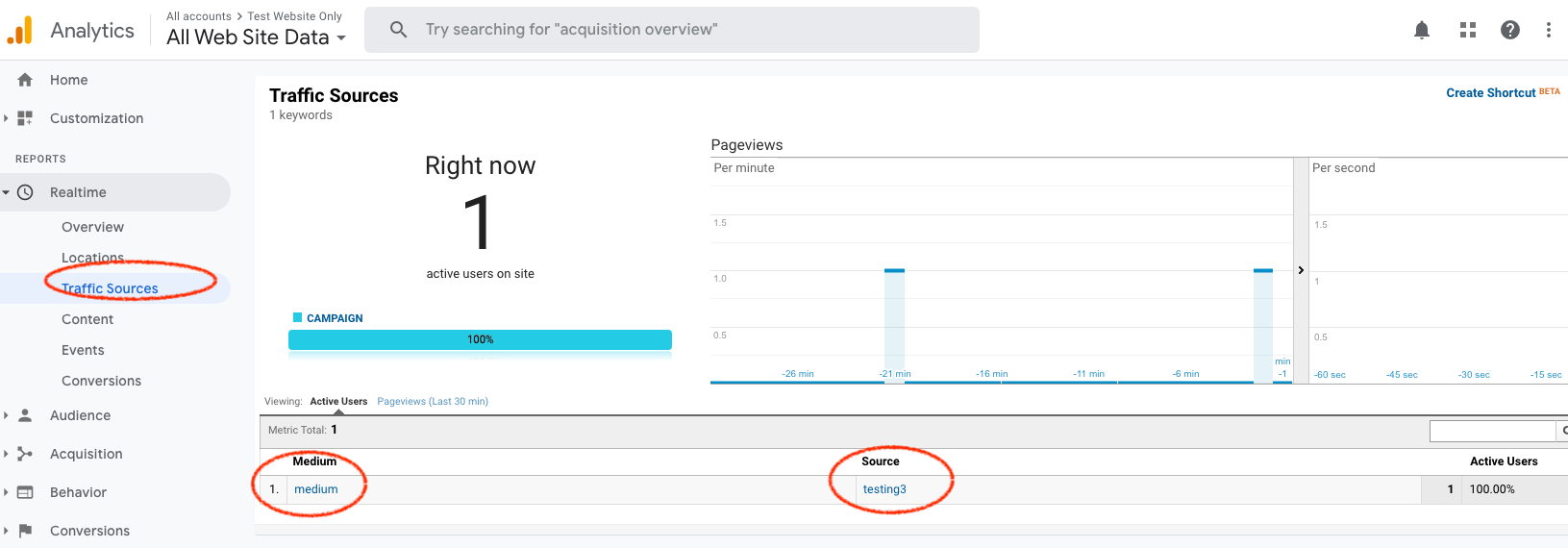Click the 100% campaign progress bar
Viewport: 1568px width, 548px height.
480,339
